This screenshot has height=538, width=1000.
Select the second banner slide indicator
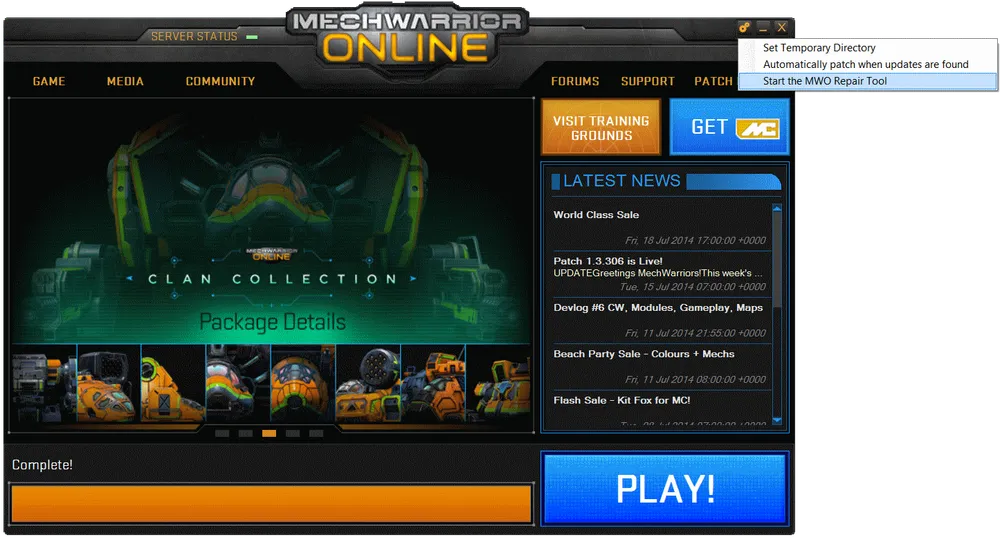coord(246,433)
